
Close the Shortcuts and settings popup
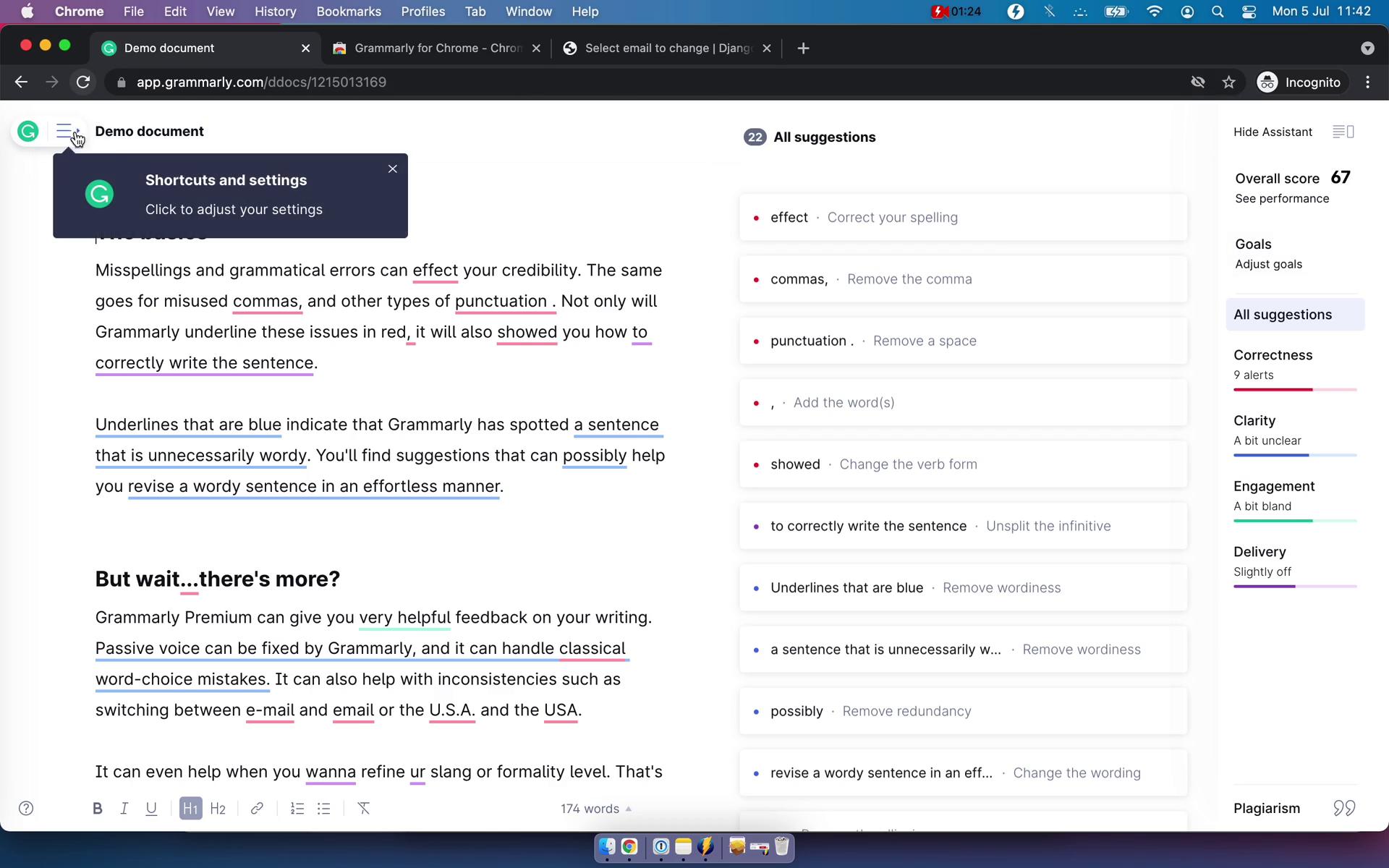coord(392,168)
